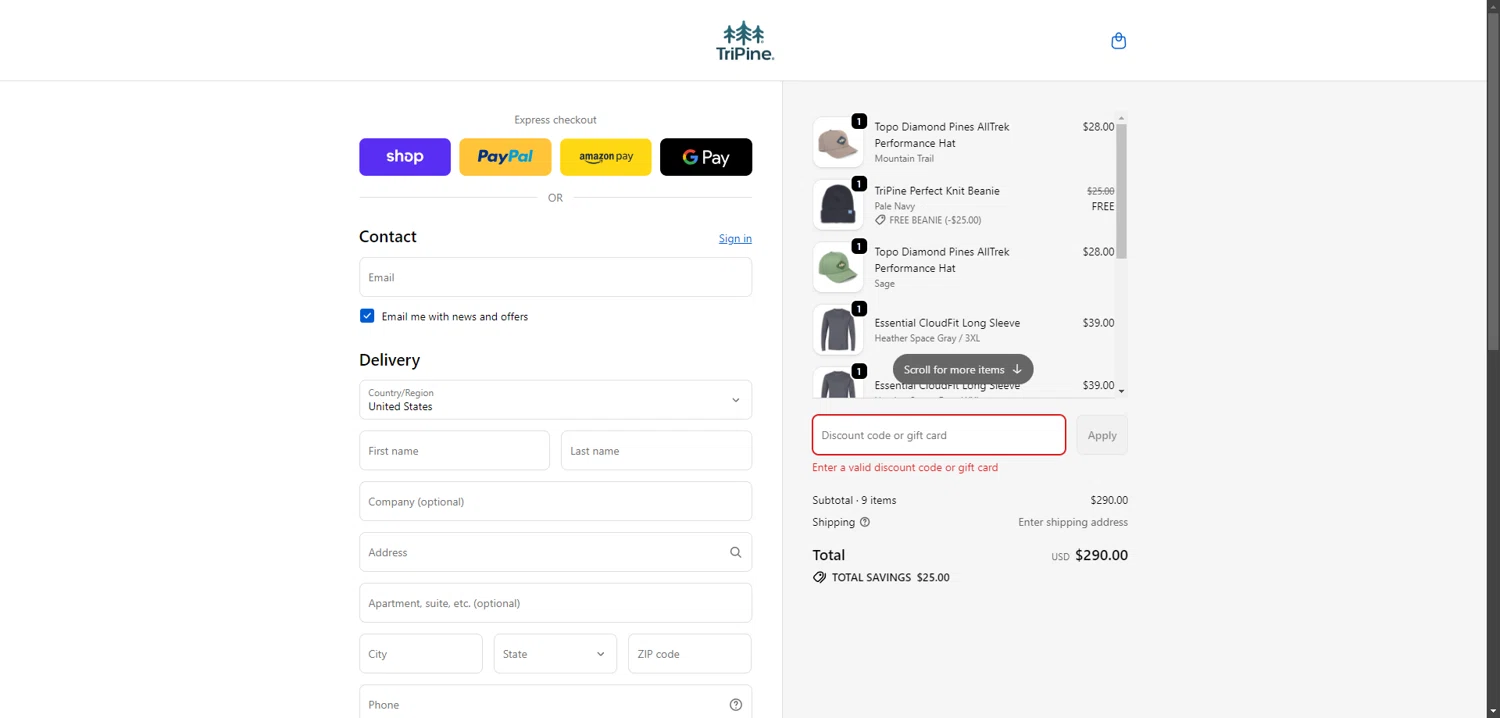Click the Pale Navy beanie thumbnail
Image resolution: width=1500 pixels, height=718 pixels.
tap(838, 205)
